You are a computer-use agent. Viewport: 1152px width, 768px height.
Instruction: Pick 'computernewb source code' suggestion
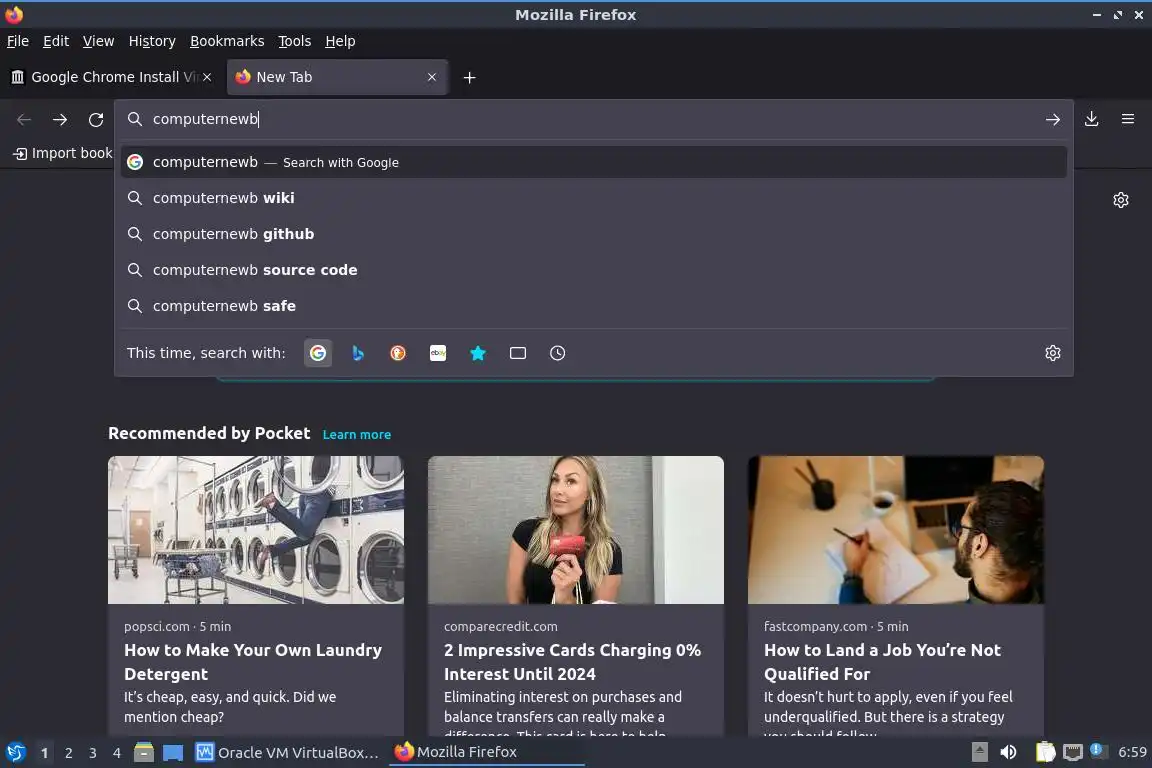594,270
